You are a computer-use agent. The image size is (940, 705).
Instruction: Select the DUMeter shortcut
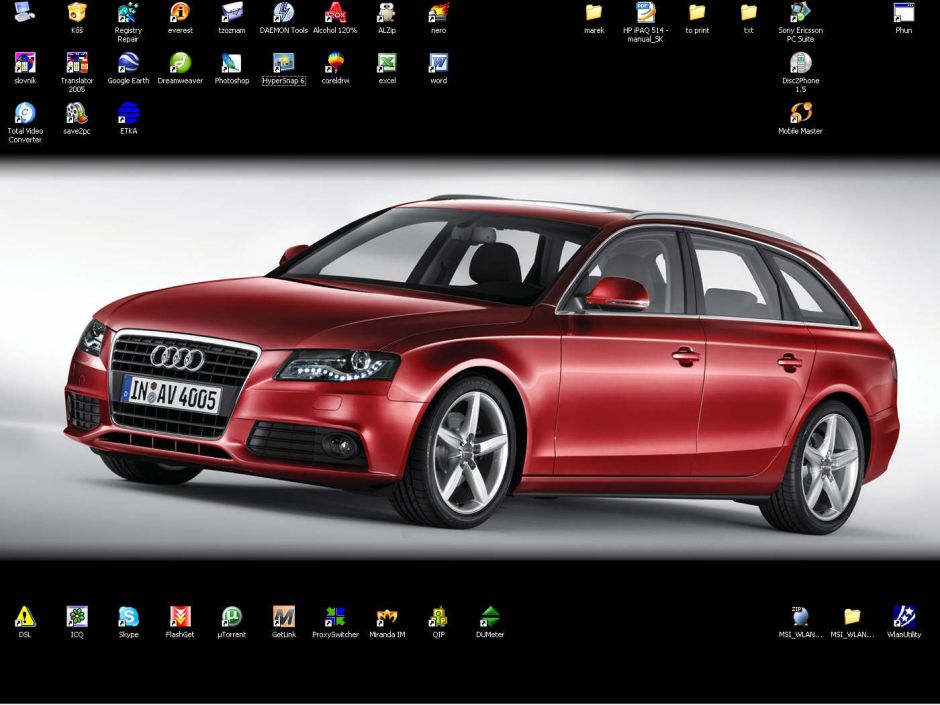point(490,617)
